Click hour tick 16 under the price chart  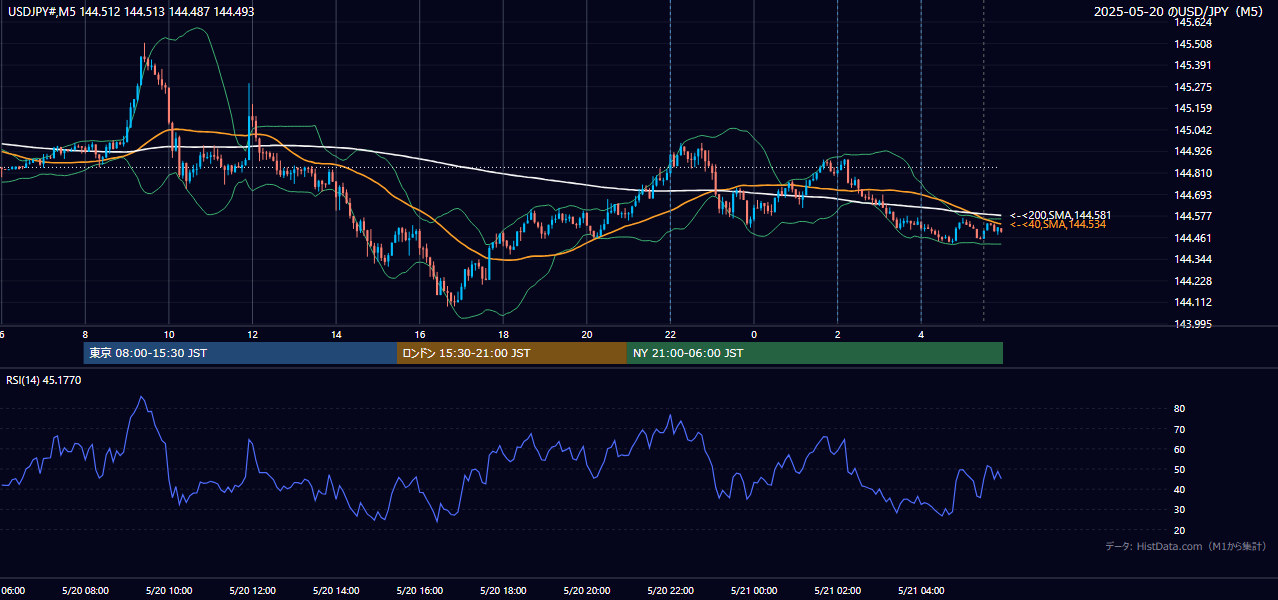click(x=420, y=334)
